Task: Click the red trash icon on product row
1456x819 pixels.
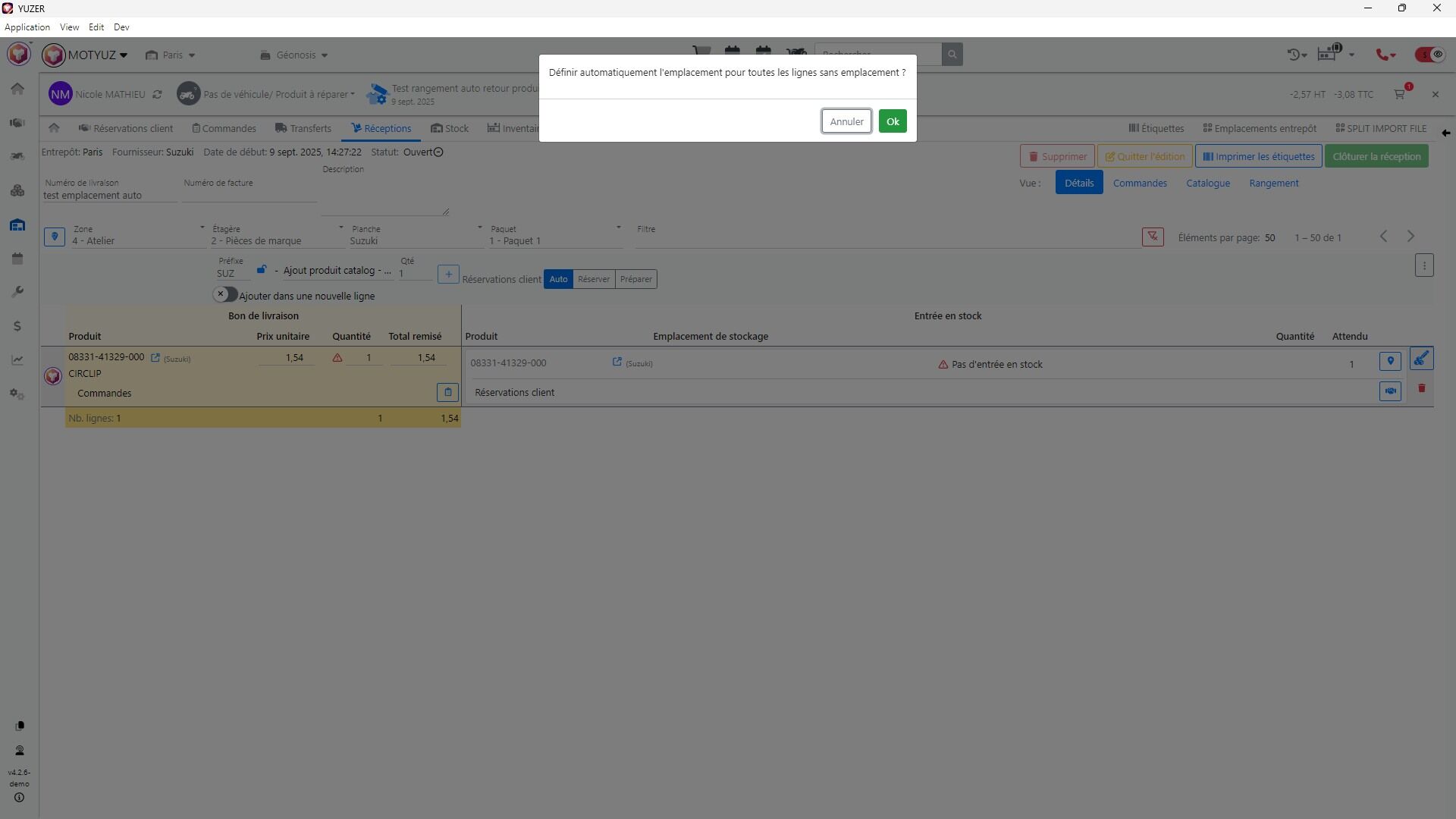Action: tap(1422, 388)
